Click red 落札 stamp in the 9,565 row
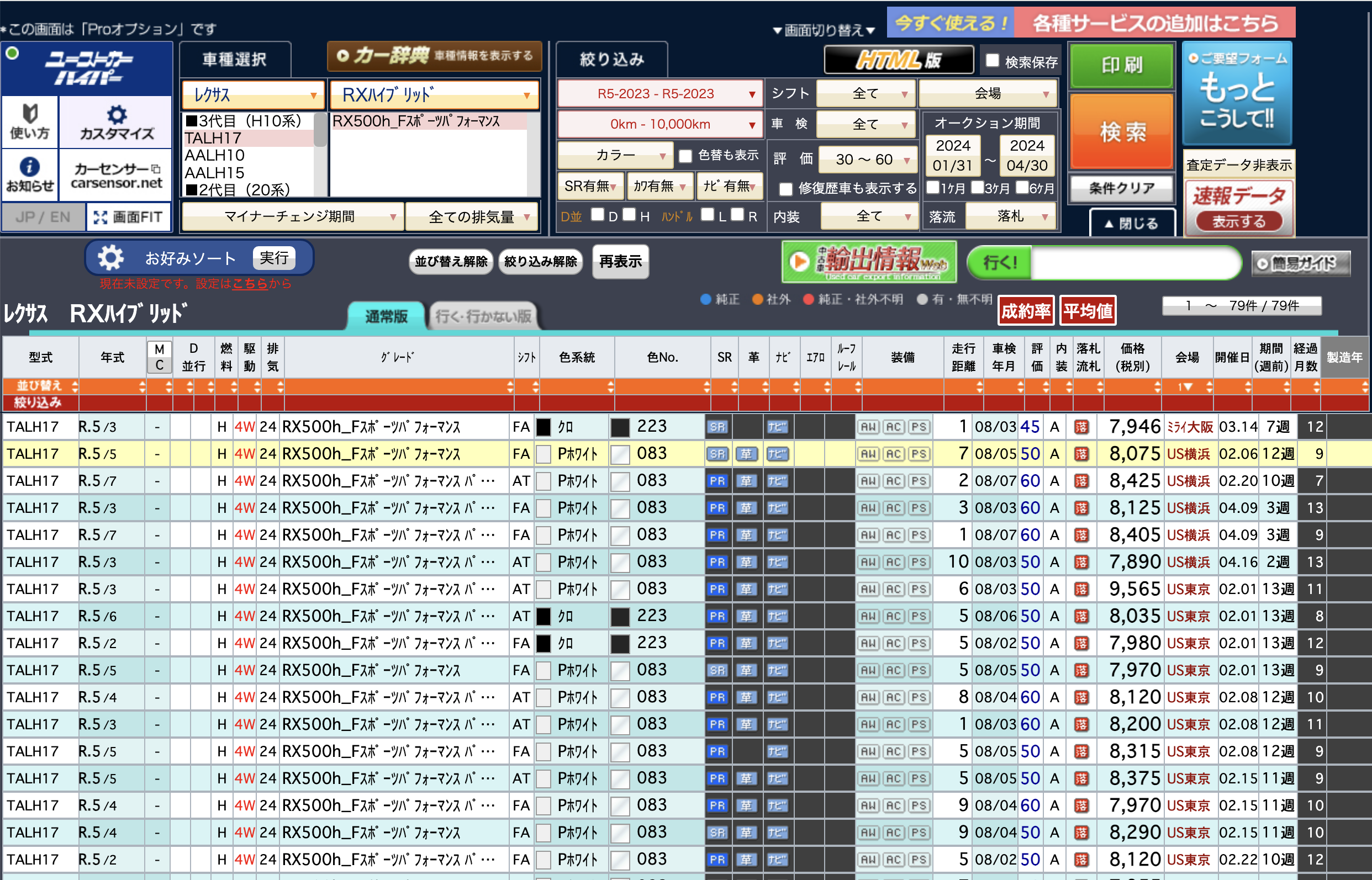 (1081, 589)
